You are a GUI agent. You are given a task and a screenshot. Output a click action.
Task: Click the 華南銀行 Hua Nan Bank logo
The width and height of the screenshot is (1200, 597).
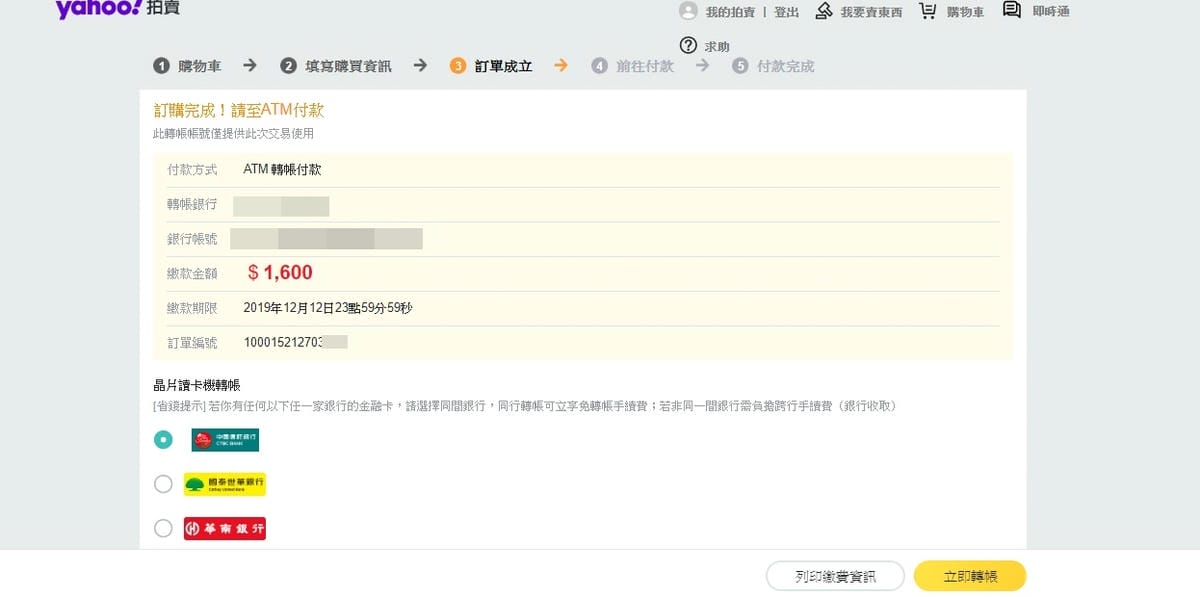pos(224,527)
